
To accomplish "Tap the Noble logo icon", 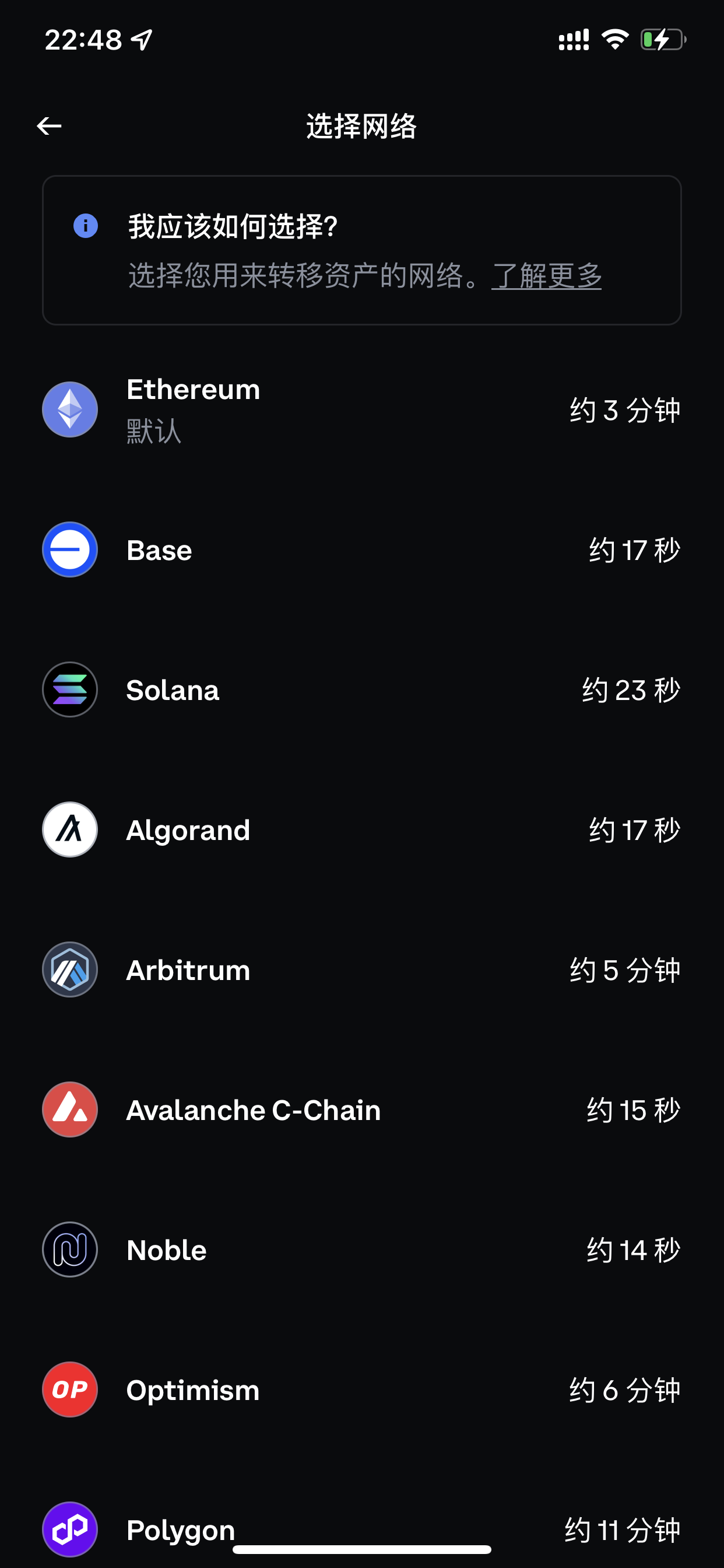I will click(70, 1249).
